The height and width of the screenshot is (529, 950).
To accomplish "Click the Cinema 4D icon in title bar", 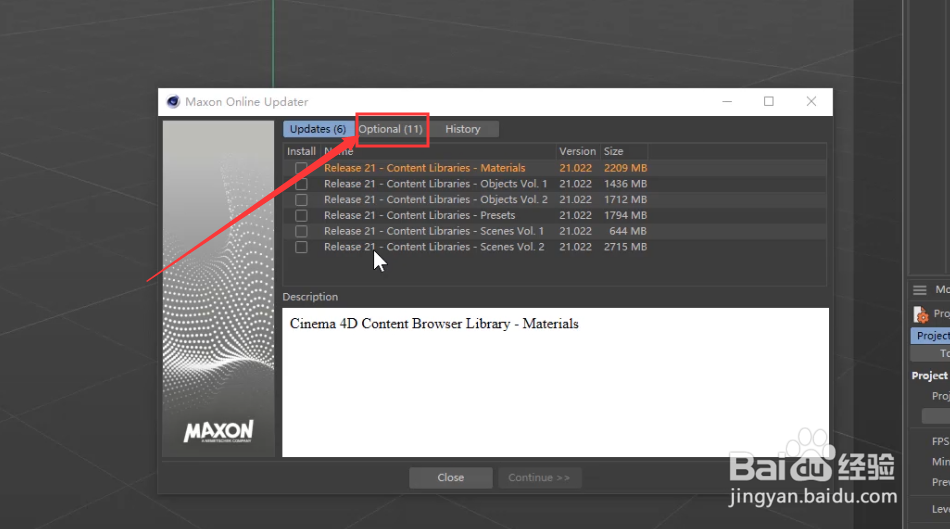I will (173, 102).
